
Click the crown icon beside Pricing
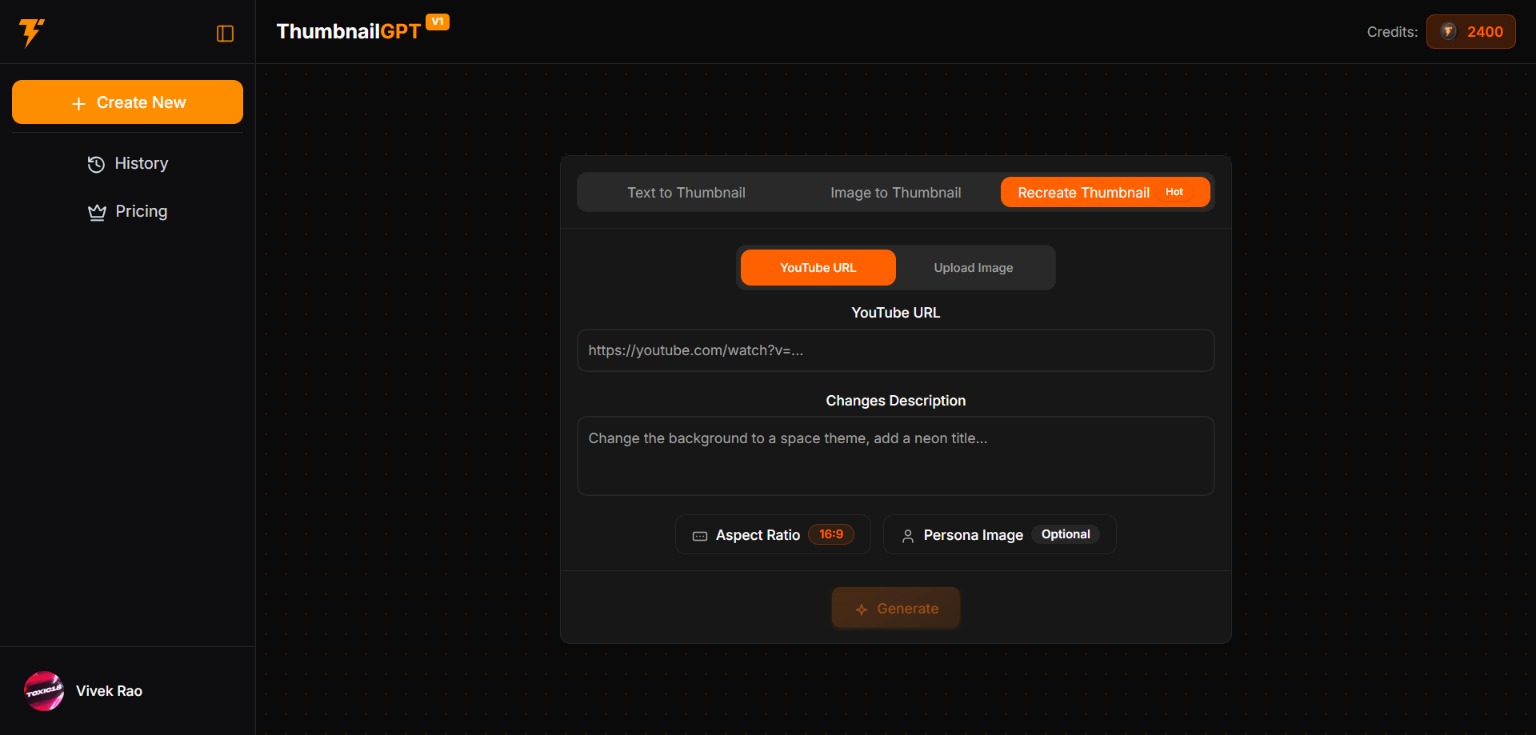[x=96, y=211]
